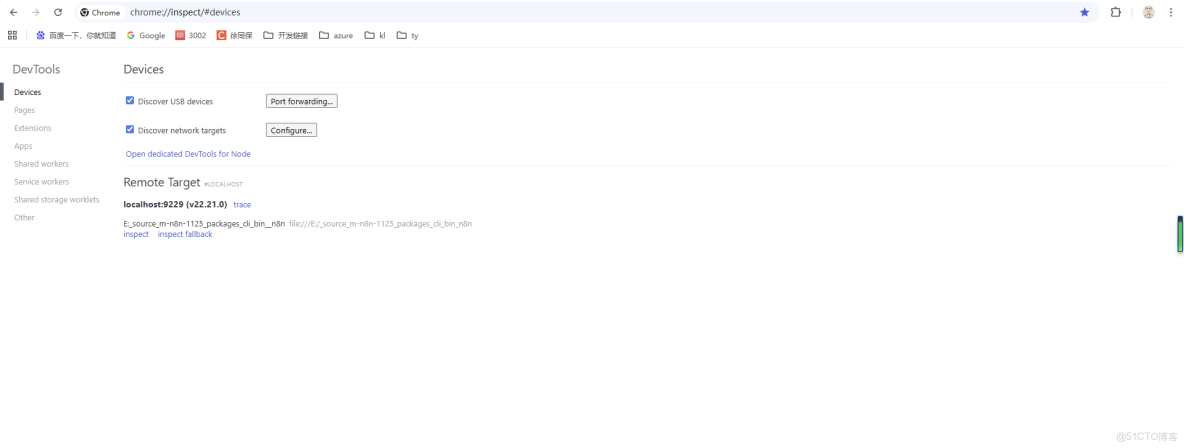Screen dimensions: 1184x448
Task: Open the Google bookmark
Action: coord(146,35)
